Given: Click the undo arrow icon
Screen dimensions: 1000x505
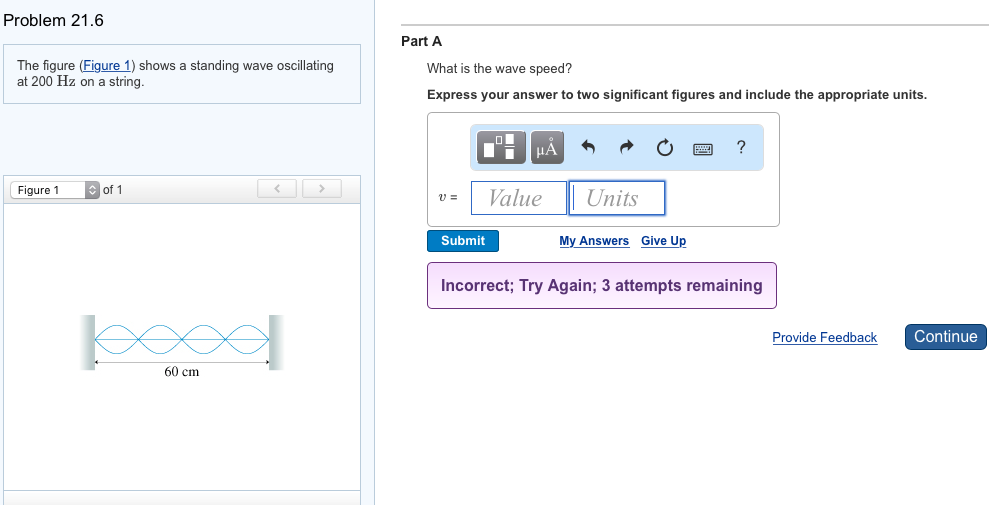Looking at the screenshot, I should tap(588, 147).
